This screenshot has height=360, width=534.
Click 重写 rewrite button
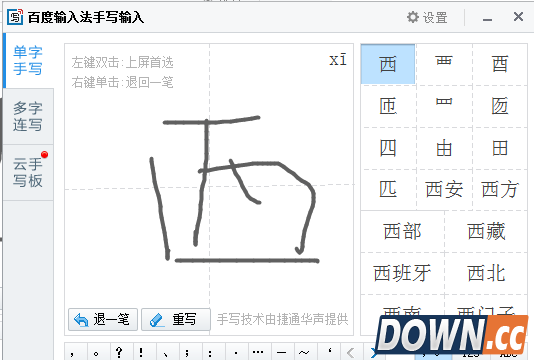[x=176, y=319]
